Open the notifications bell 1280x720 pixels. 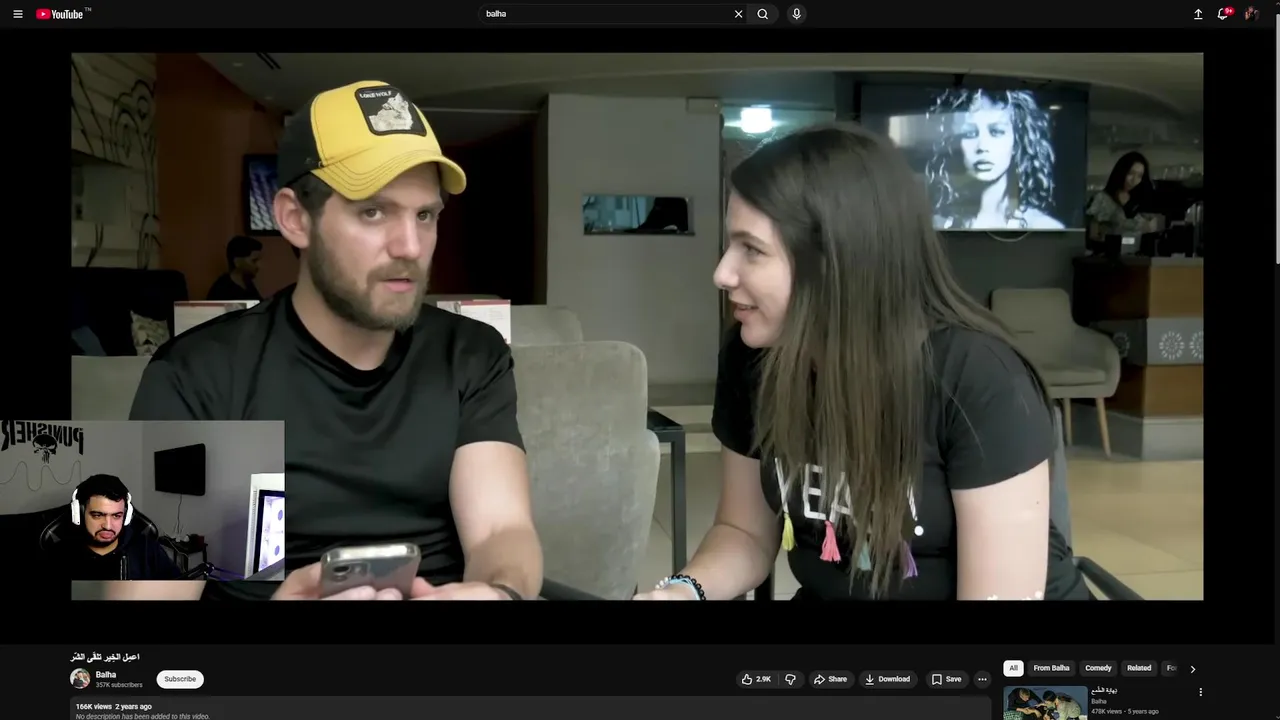point(1223,14)
